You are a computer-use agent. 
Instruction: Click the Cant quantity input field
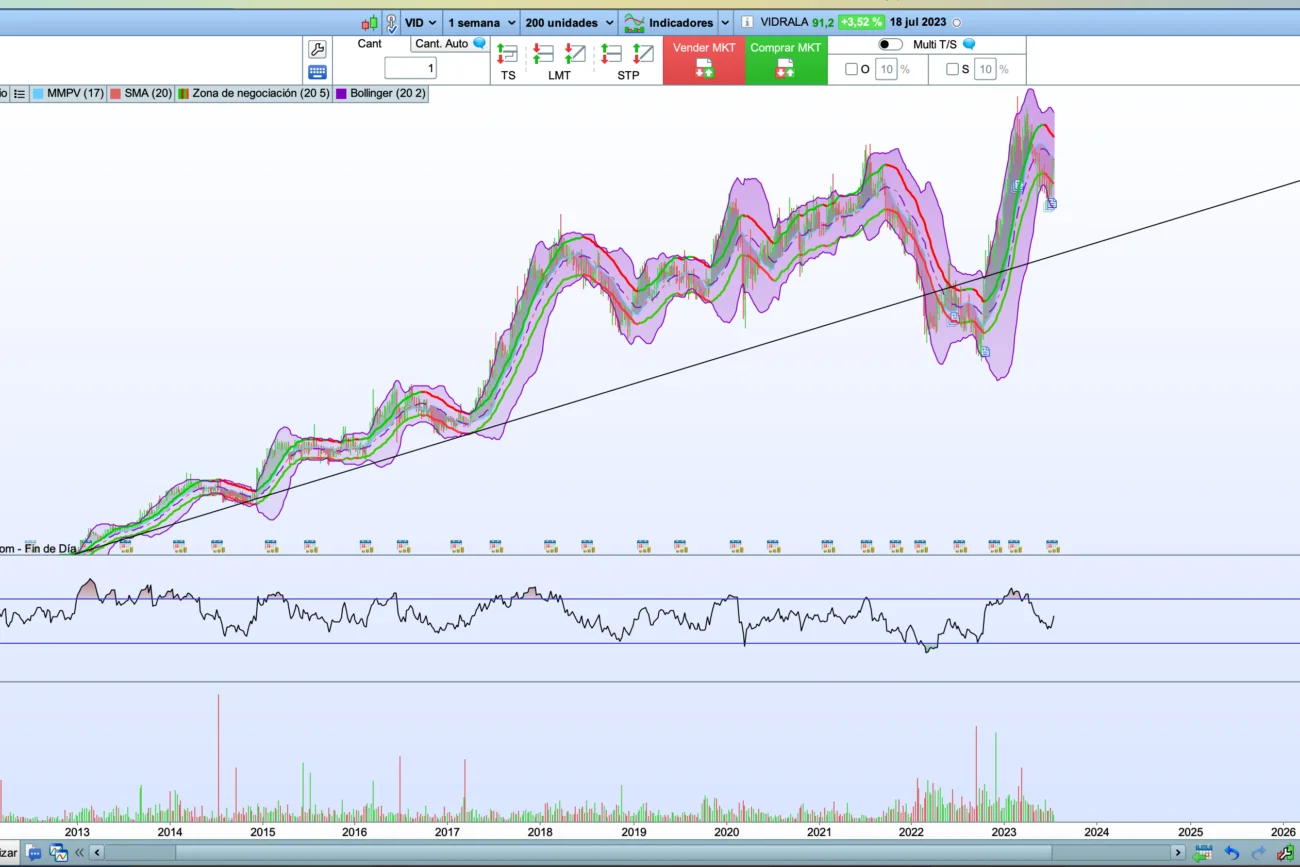coord(410,68)
